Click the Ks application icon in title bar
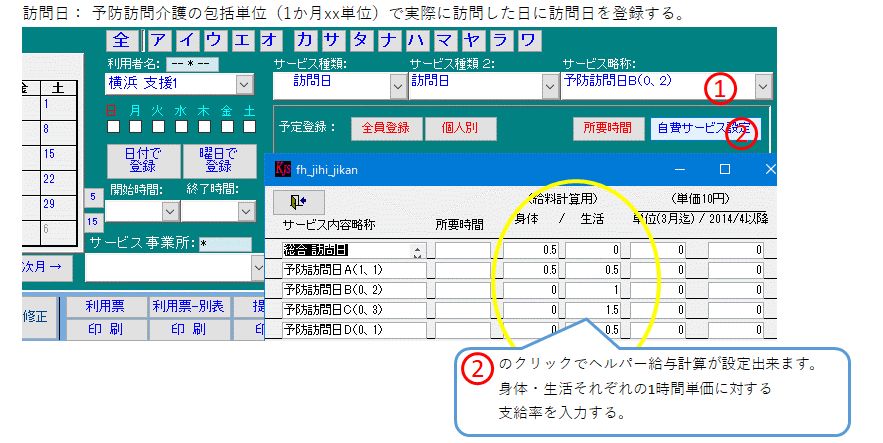Image resolution: width=883 pixels, height=443 pixels. (282, 169)
